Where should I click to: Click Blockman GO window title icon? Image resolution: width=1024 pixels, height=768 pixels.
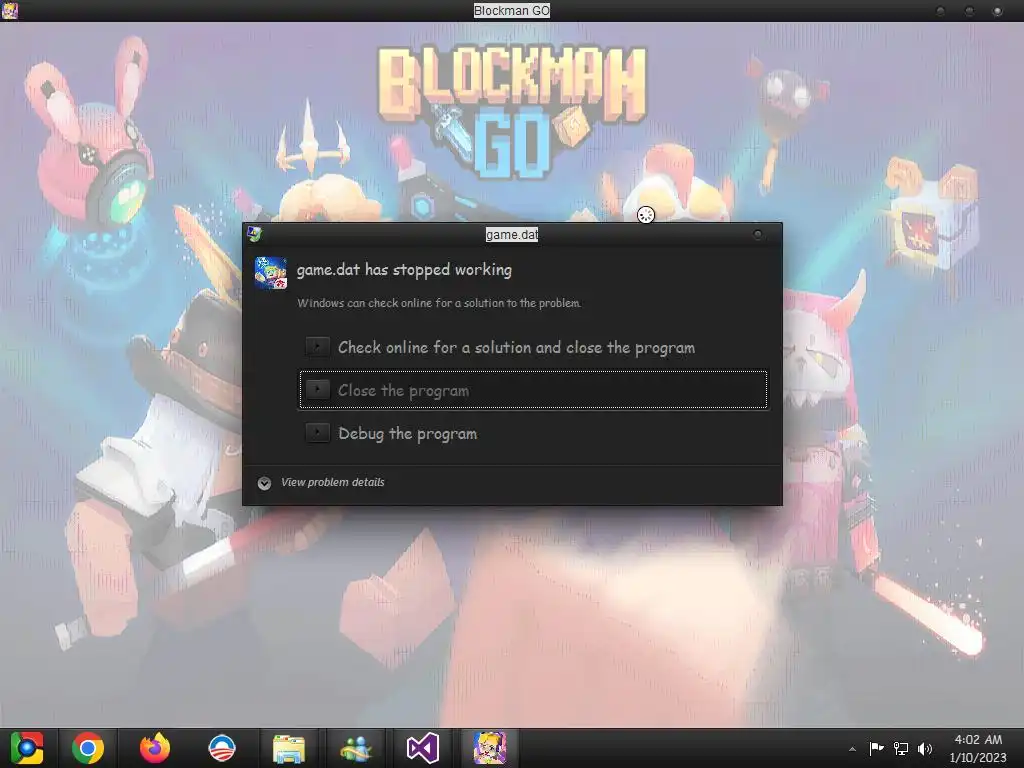pos(10,10)
